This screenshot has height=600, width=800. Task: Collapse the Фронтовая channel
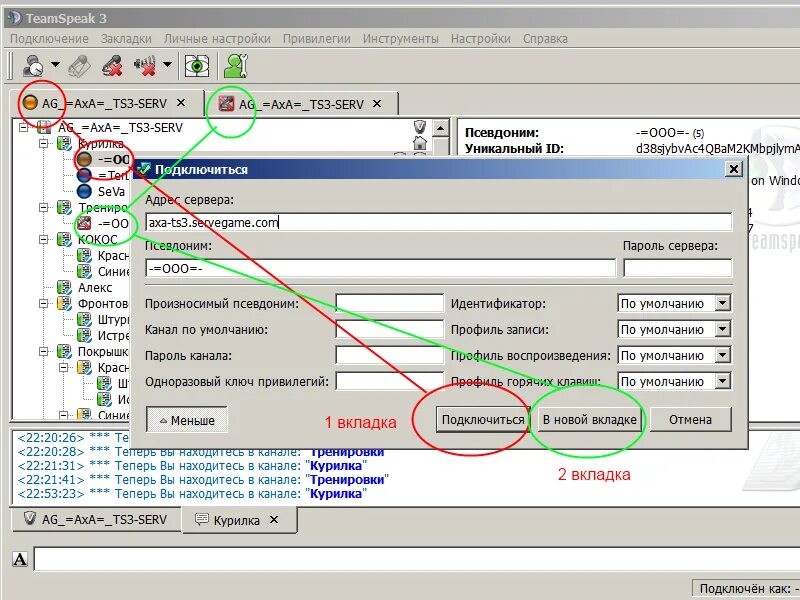click(44, 304)
